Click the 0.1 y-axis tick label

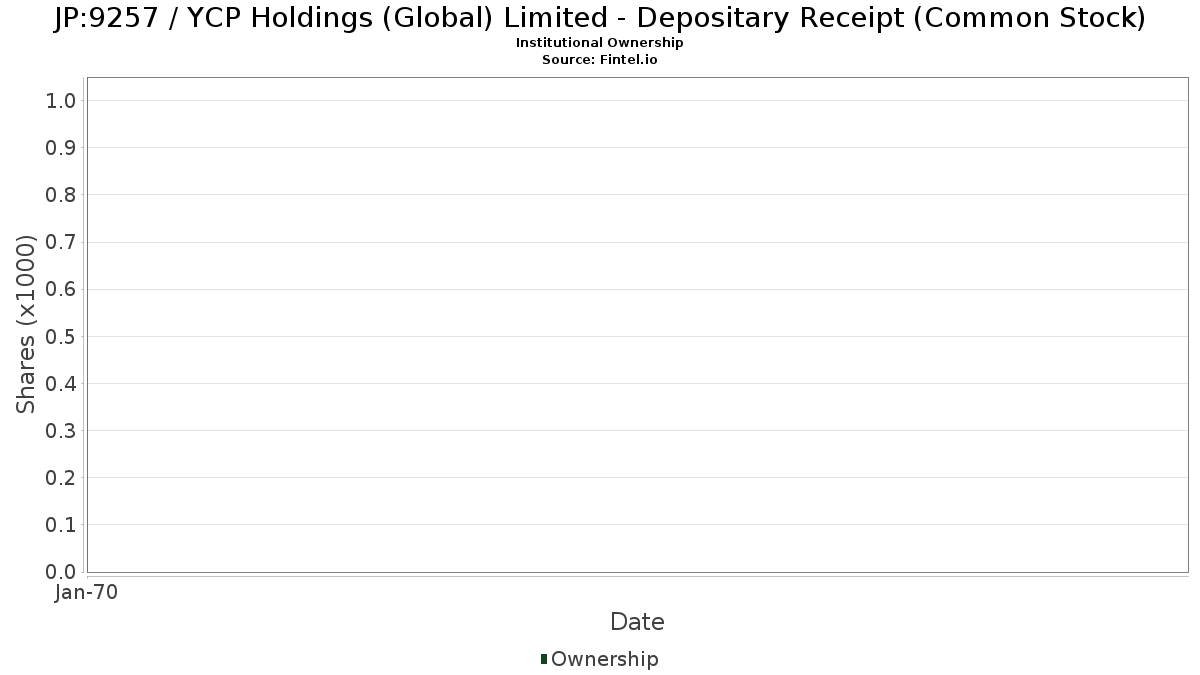pyautogui.click(x=61, y=524)
